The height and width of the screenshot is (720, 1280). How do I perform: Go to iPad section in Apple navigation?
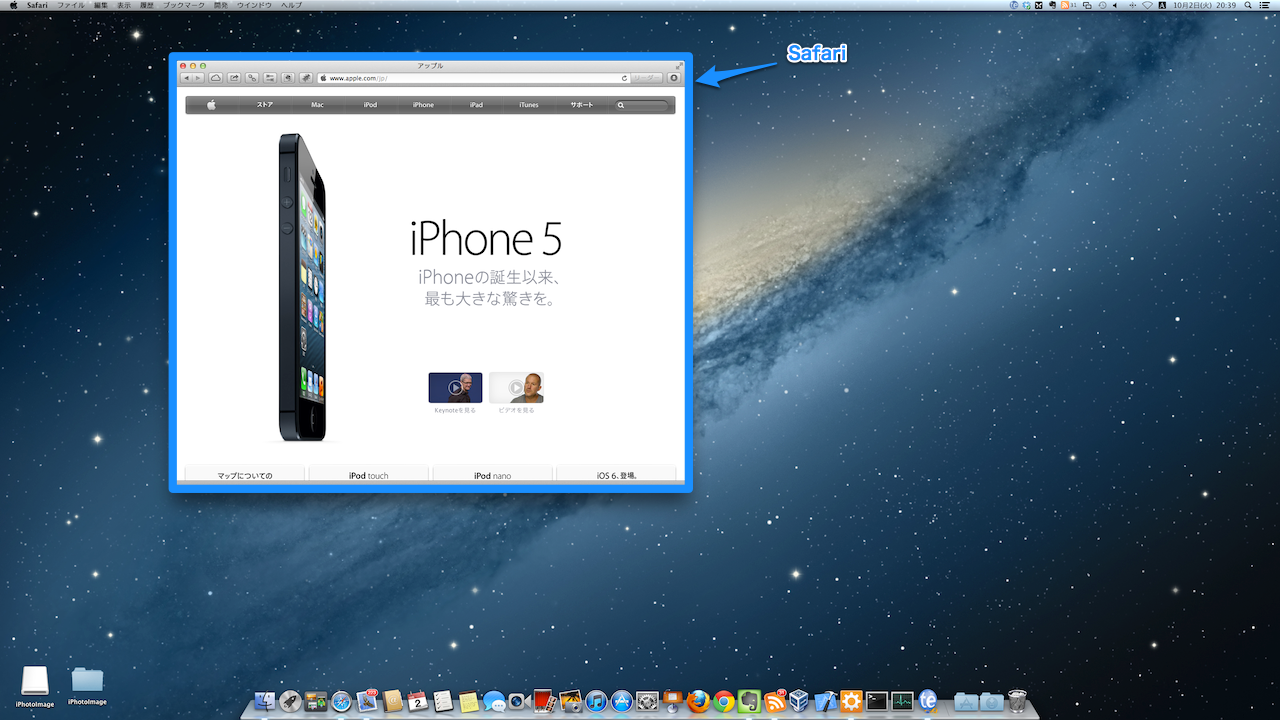click(x=476, y=105)
